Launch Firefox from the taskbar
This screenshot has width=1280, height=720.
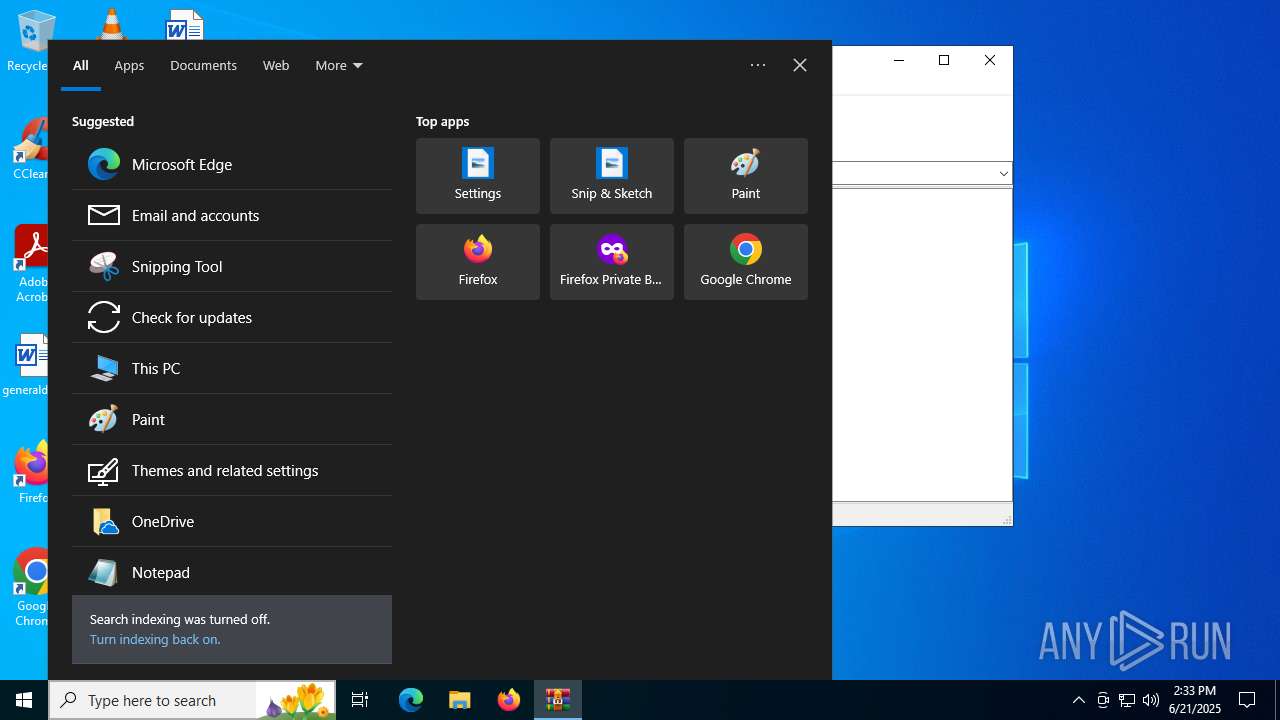point(509,700)
